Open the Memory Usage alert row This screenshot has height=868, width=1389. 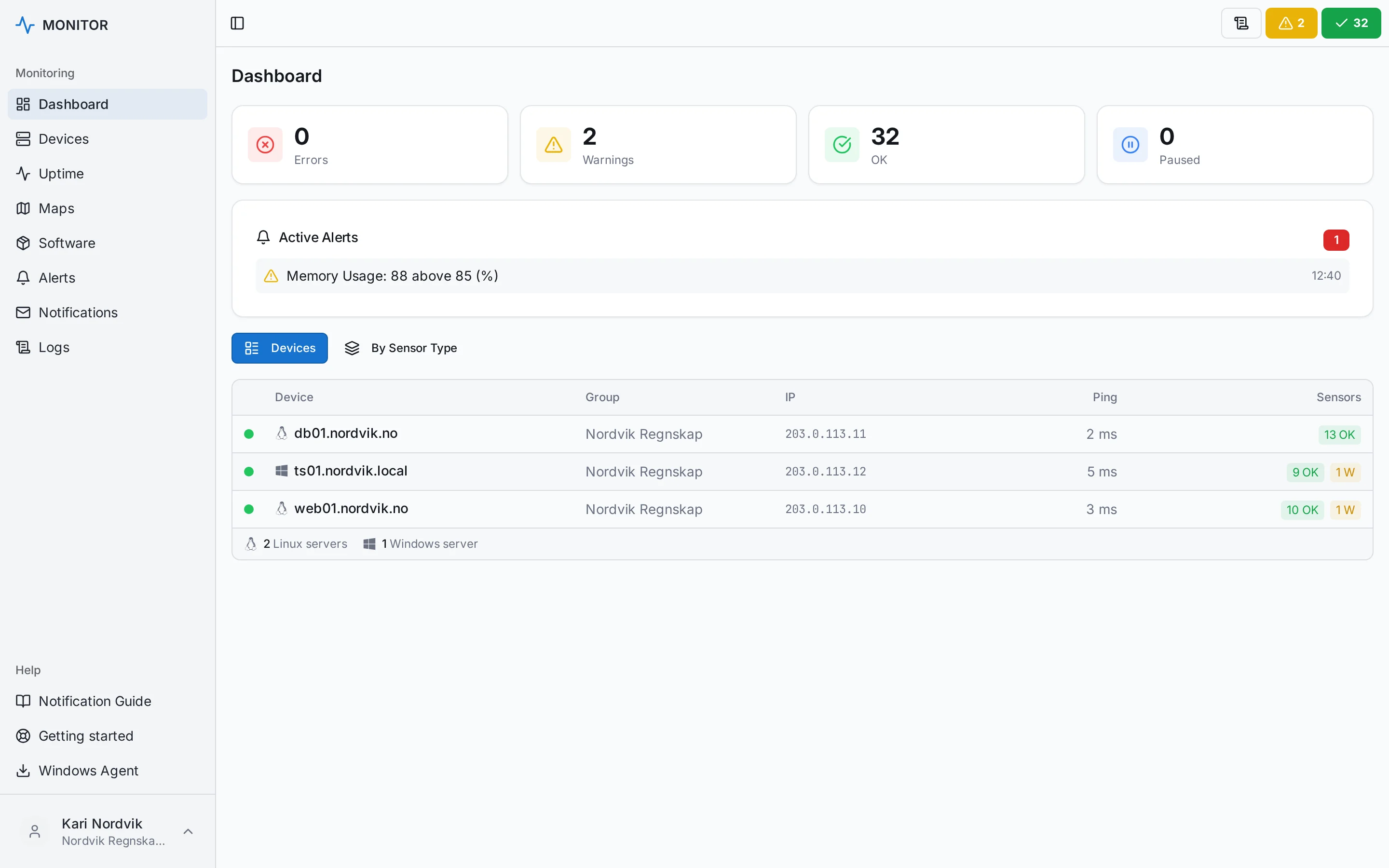(x=802, y=275)
